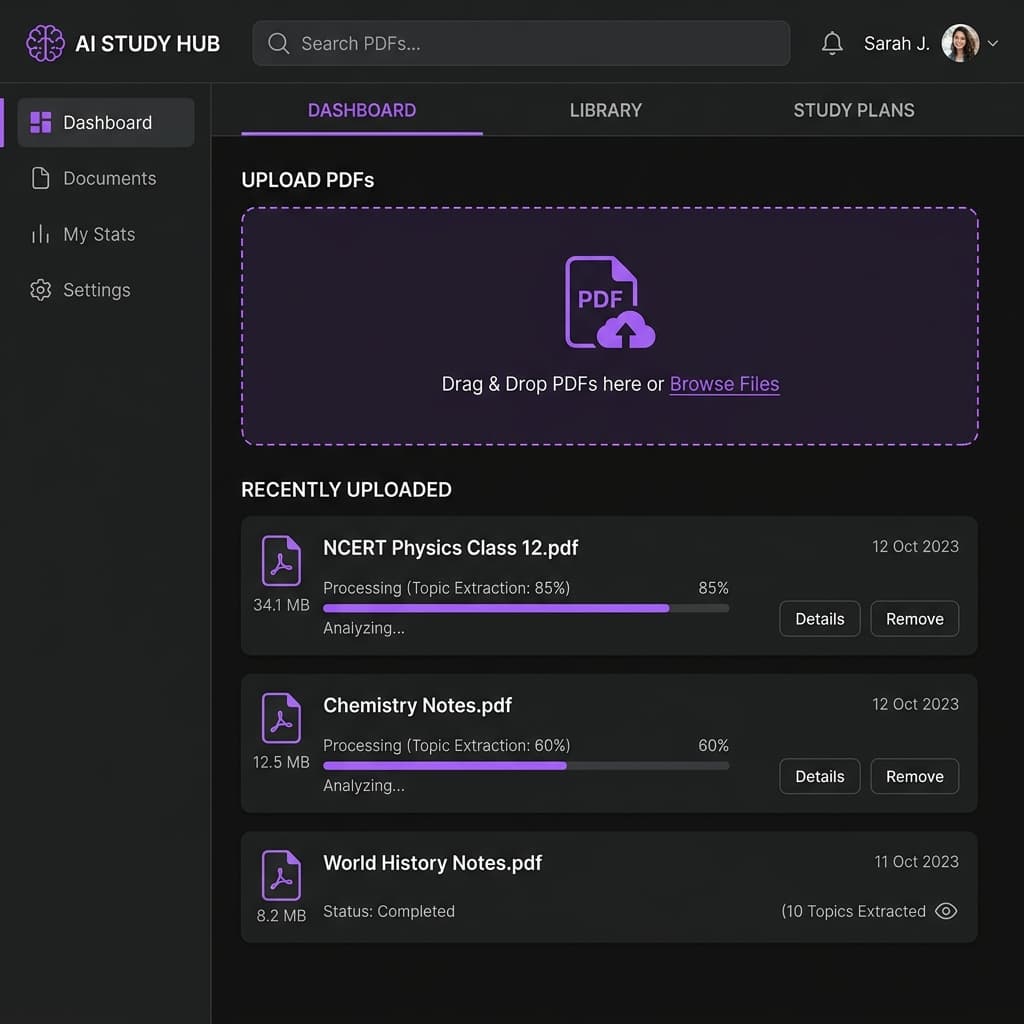Open the Study Plans tab
1024x1024 pixels.
[x=853, y=111]
